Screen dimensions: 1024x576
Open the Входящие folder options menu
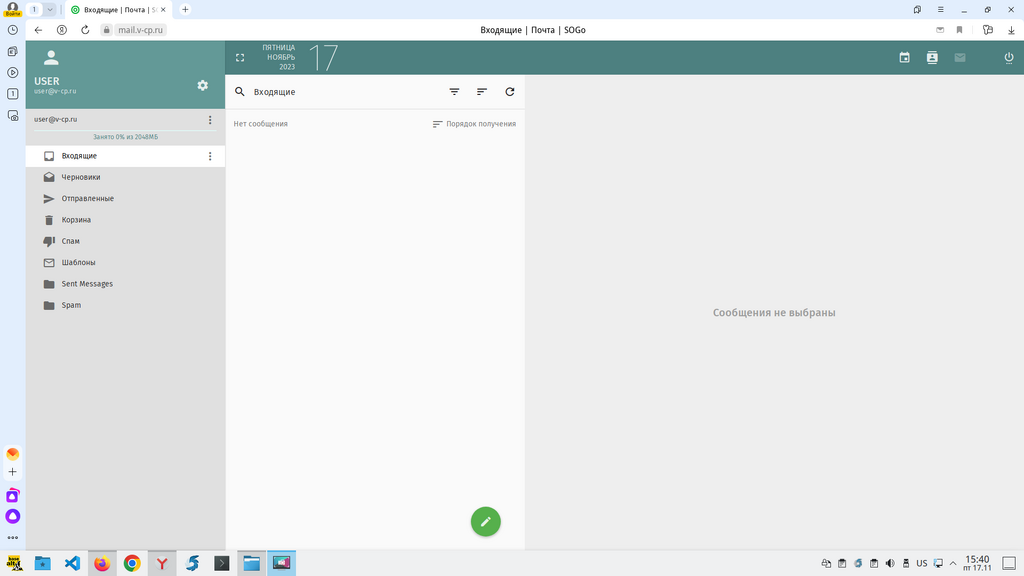(x=210, y=156)
